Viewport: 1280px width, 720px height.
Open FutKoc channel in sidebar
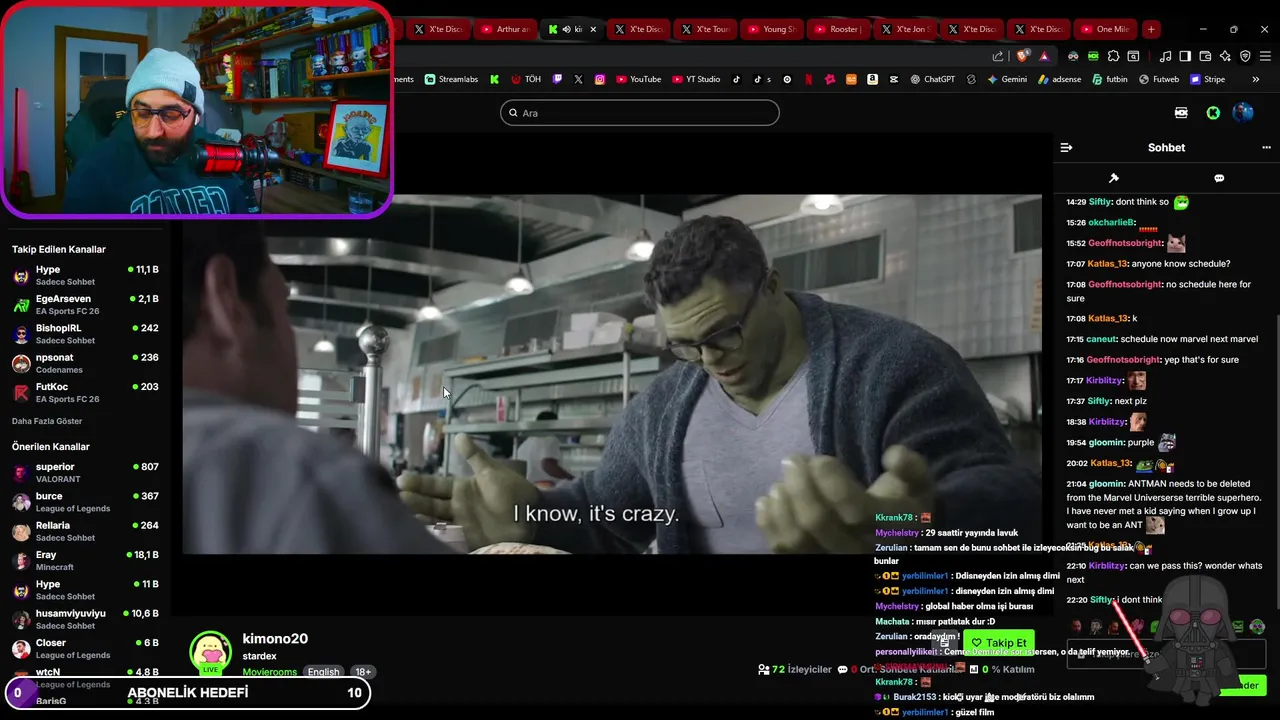coord(85,392)
